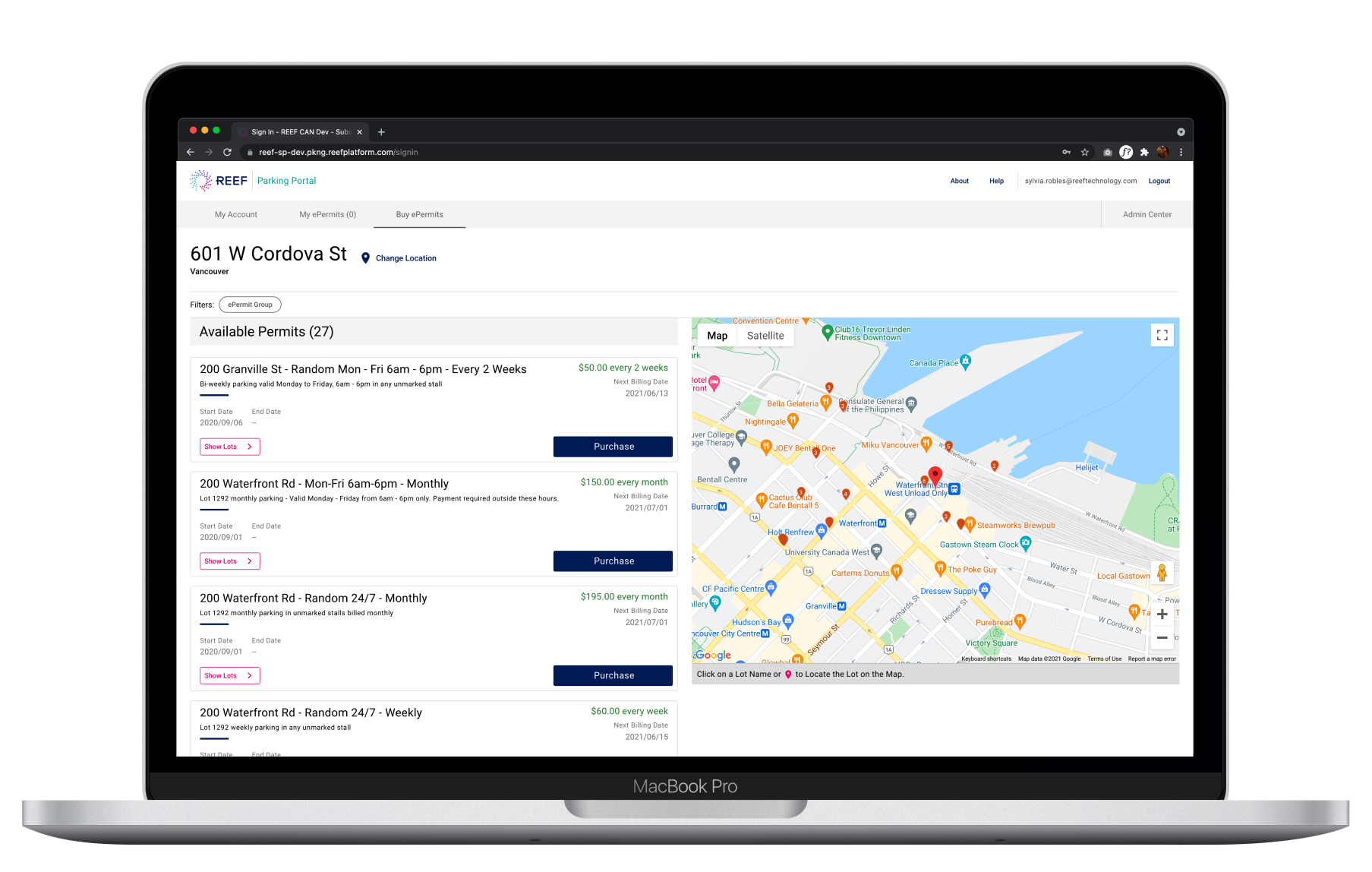Click the camera extension icon
1372x872 pixels.
(x=1107, y=152)
